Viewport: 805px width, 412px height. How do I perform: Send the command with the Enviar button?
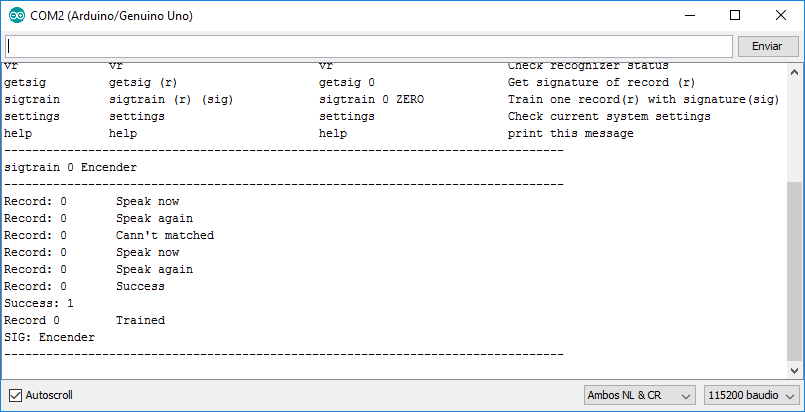(768, 46)
